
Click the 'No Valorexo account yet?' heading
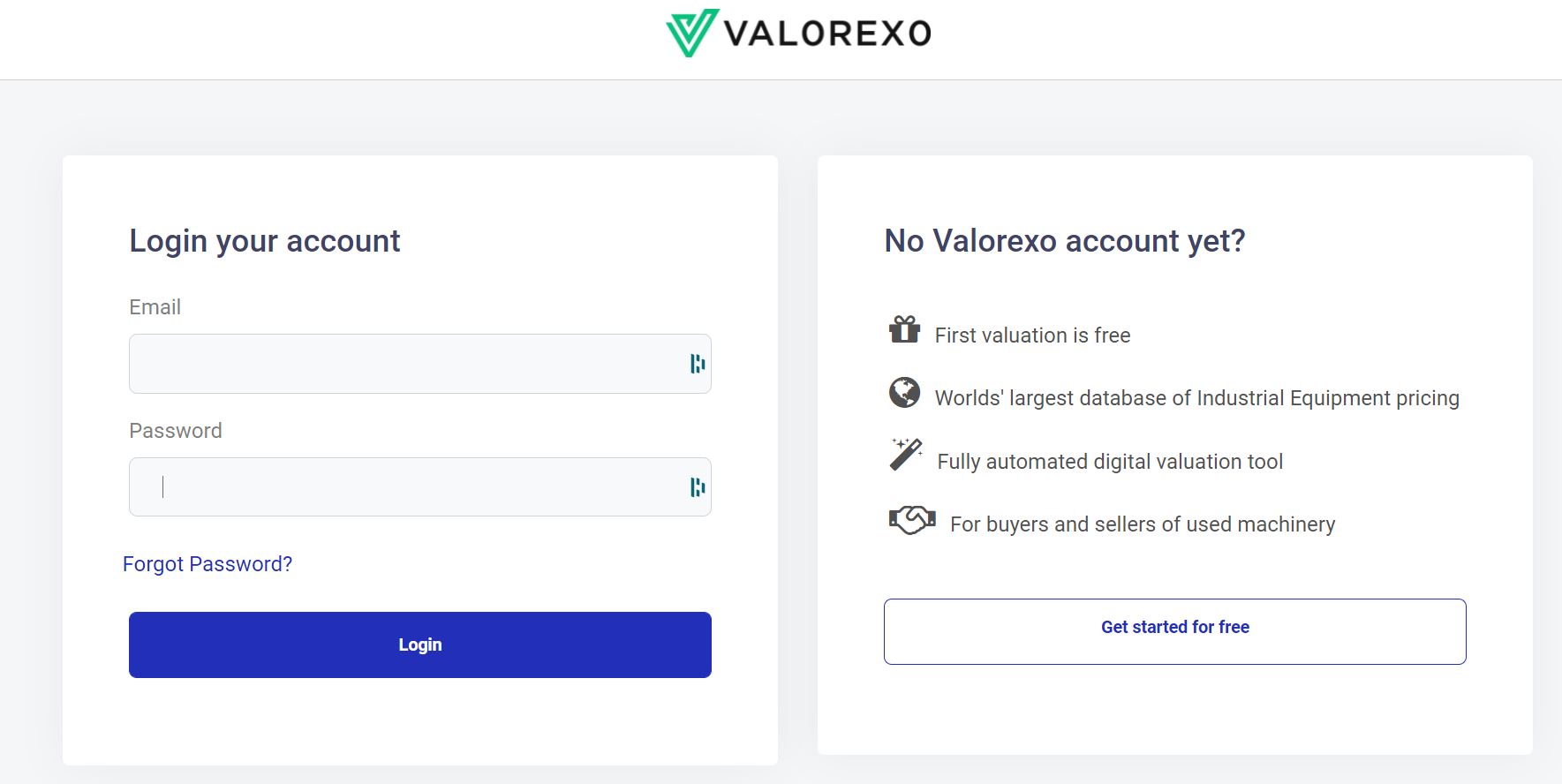click(x=1064, y=241)
